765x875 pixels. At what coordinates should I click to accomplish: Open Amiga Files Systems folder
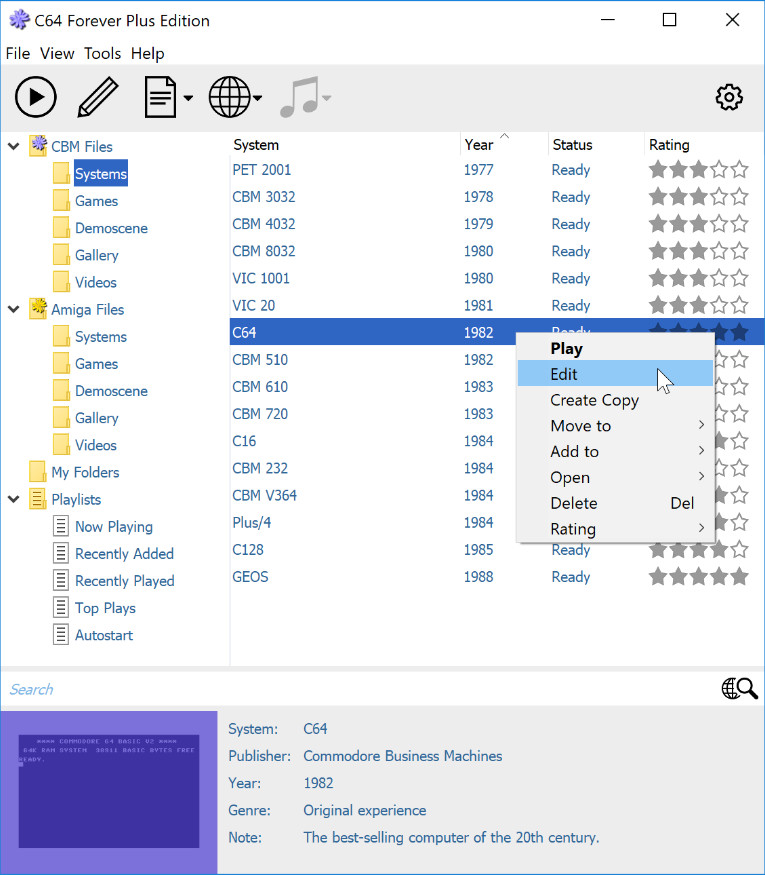(101, 336)
